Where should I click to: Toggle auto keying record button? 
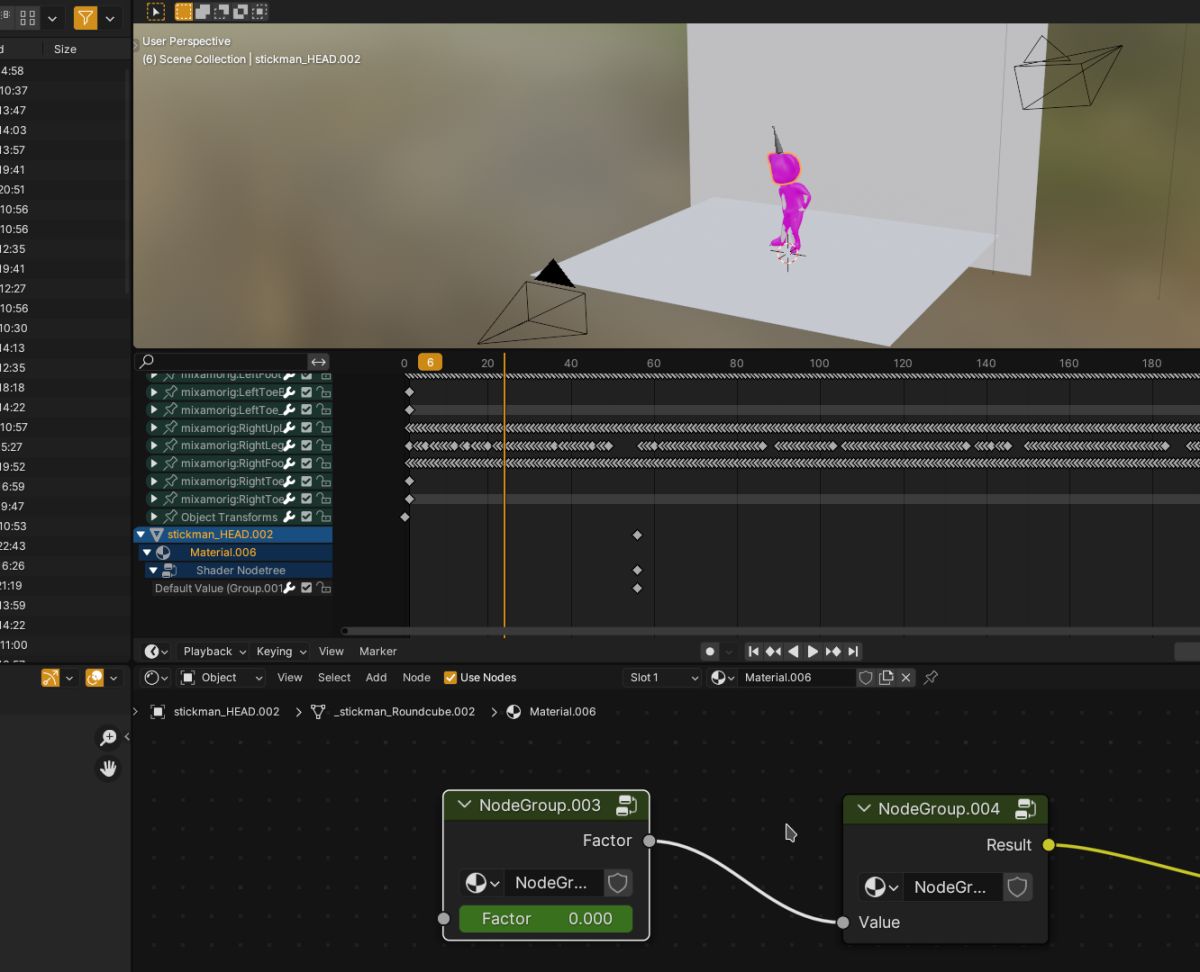point(710,651)
